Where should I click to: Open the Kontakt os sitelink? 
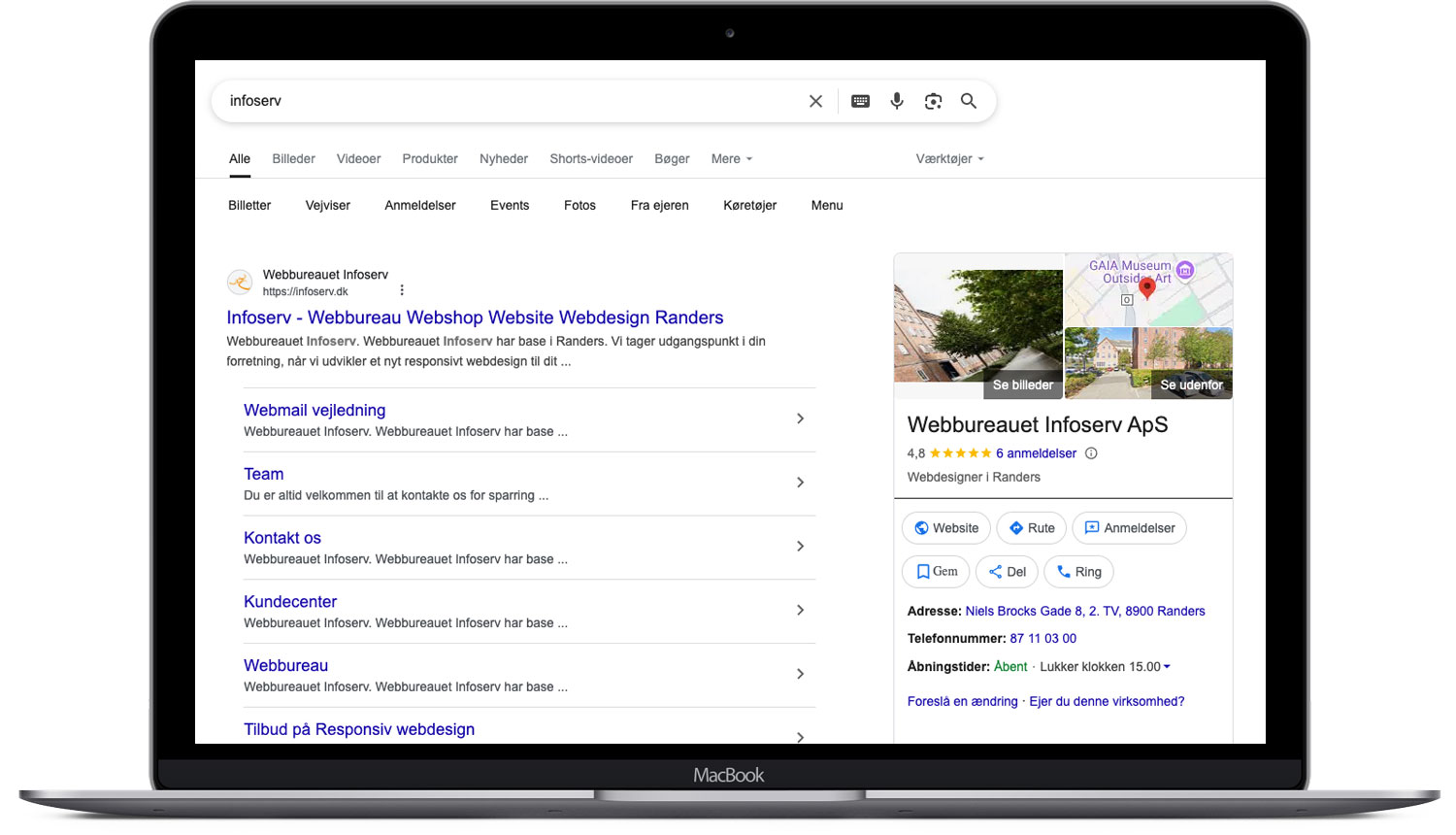281,538
